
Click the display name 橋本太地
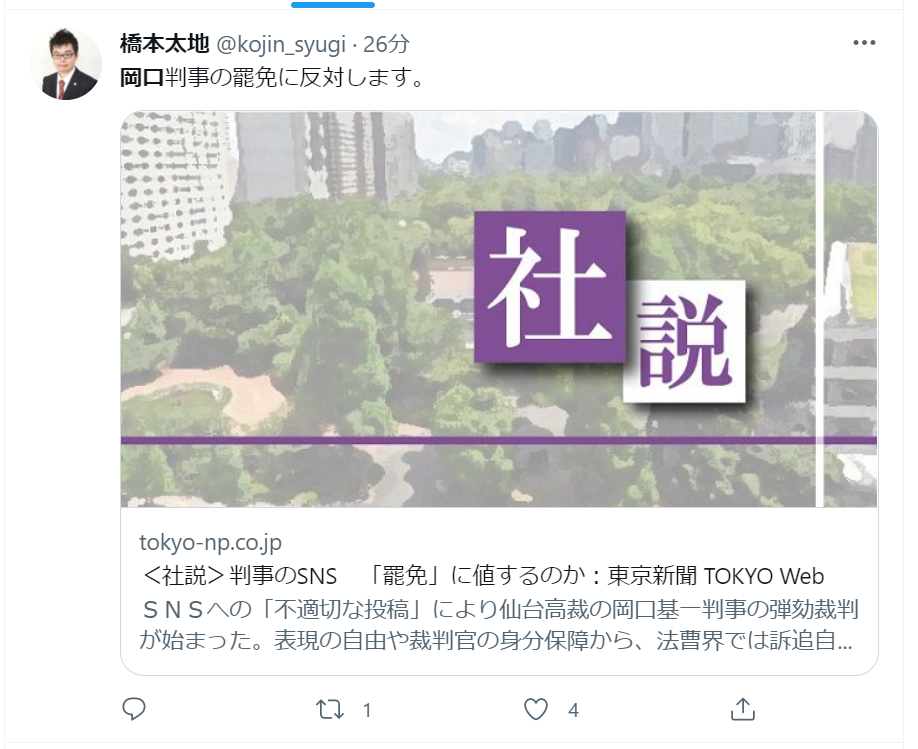pyautogui.click(x=165, y=44)
